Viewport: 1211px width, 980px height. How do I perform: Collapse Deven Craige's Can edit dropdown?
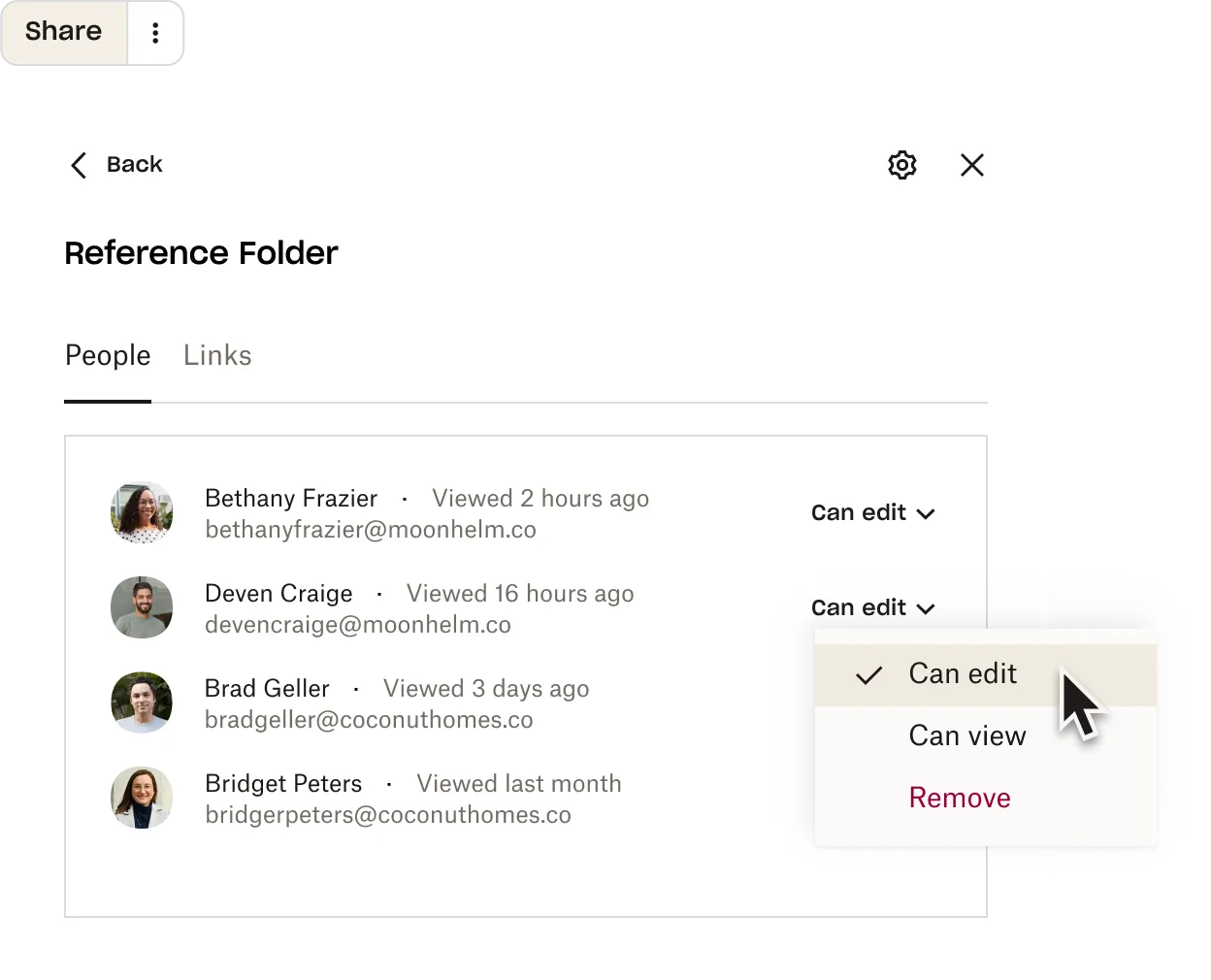872,607
